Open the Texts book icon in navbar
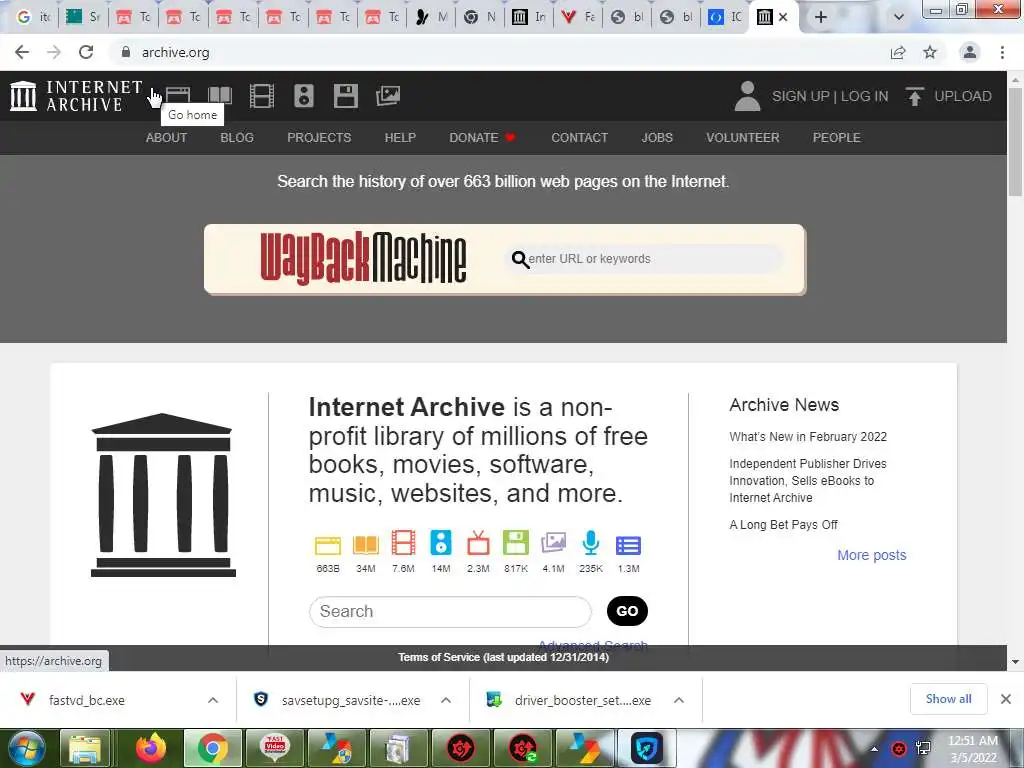This screenshot has width=1024, height=768. pyautogui.click(x=219, y=95)
